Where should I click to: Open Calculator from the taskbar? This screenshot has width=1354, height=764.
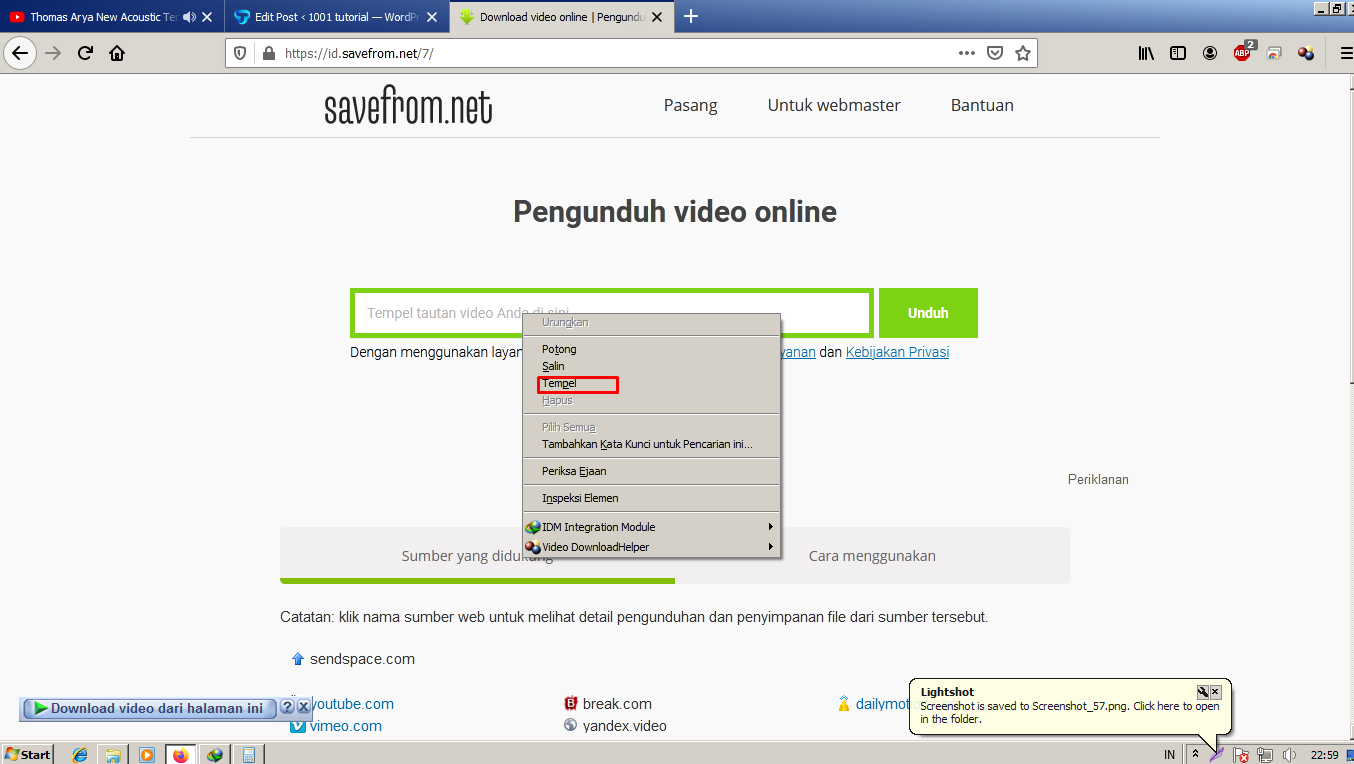coord(249,754)
